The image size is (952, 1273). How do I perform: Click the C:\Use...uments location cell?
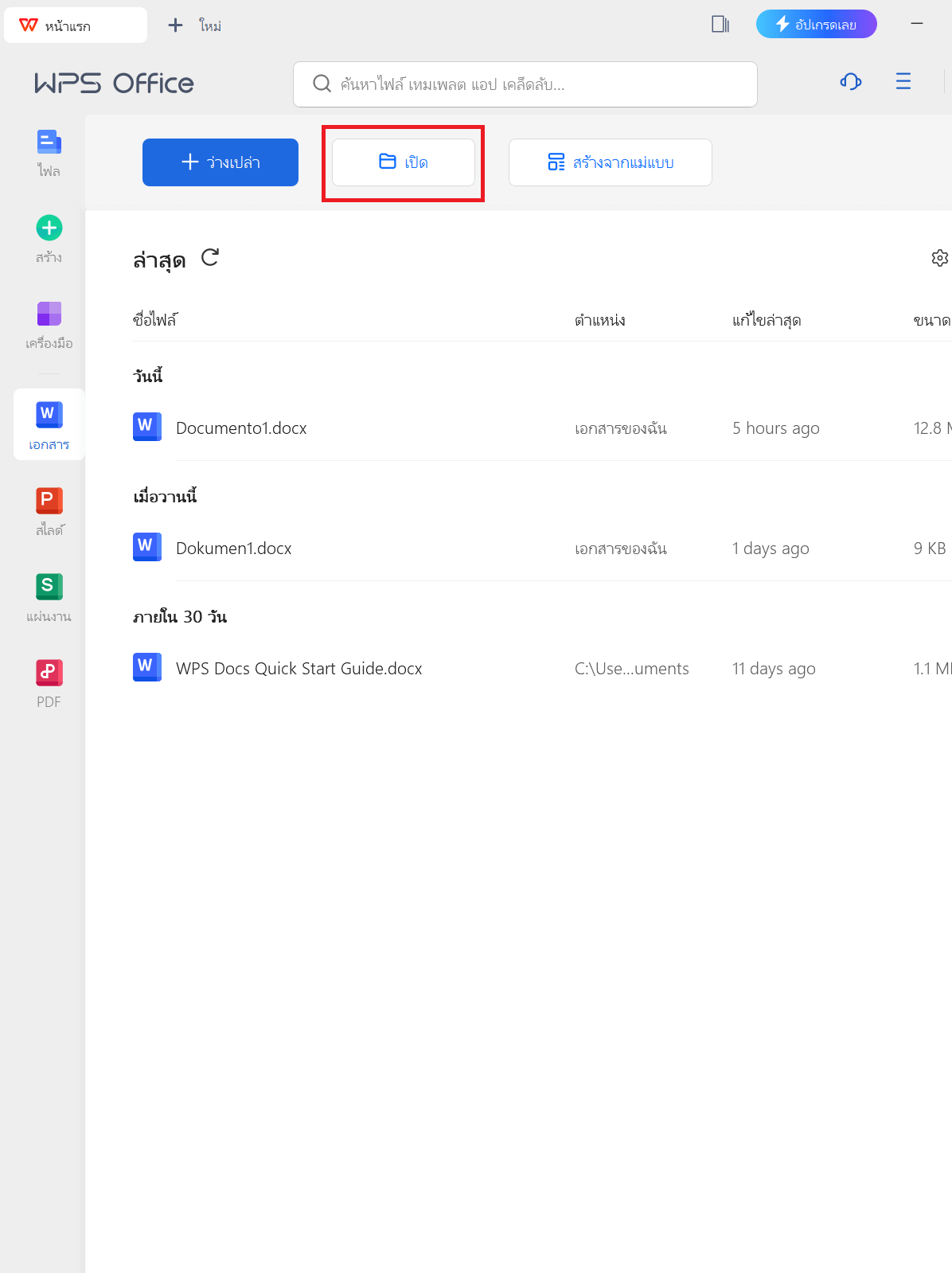point(632,669)
